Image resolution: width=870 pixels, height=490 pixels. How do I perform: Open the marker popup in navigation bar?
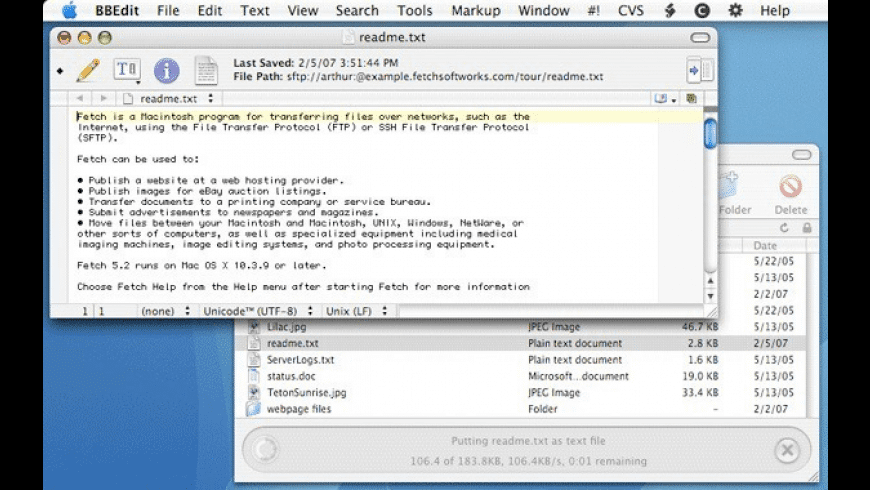pos(665,99)
